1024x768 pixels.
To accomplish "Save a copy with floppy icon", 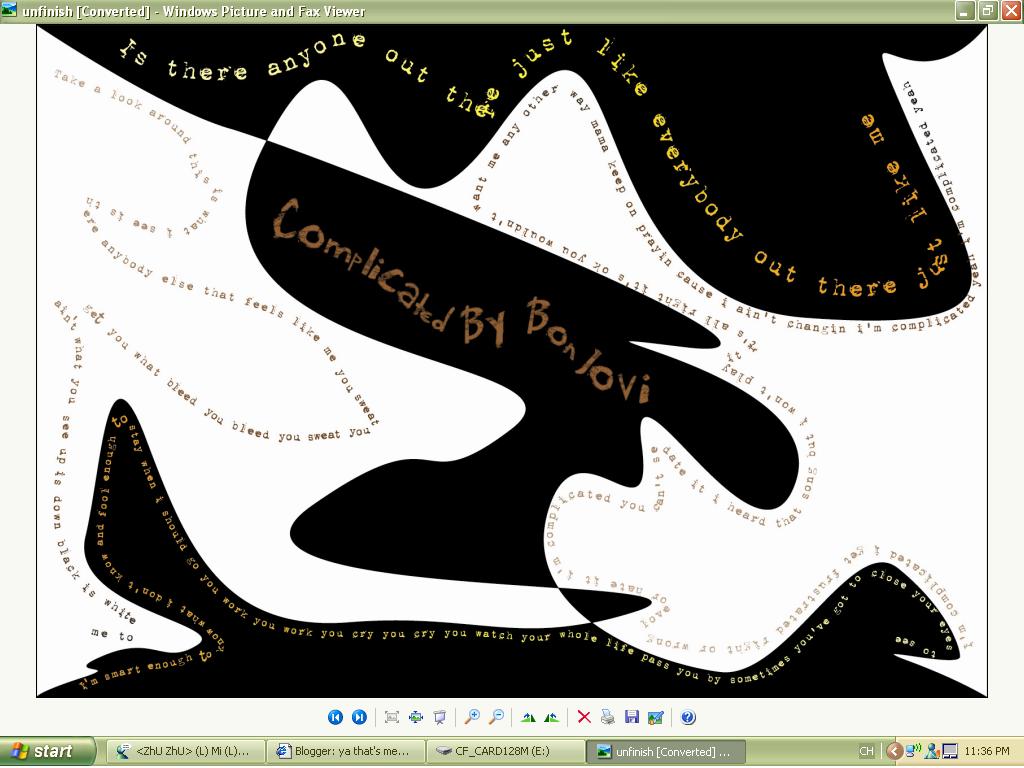I will (632, 717).
